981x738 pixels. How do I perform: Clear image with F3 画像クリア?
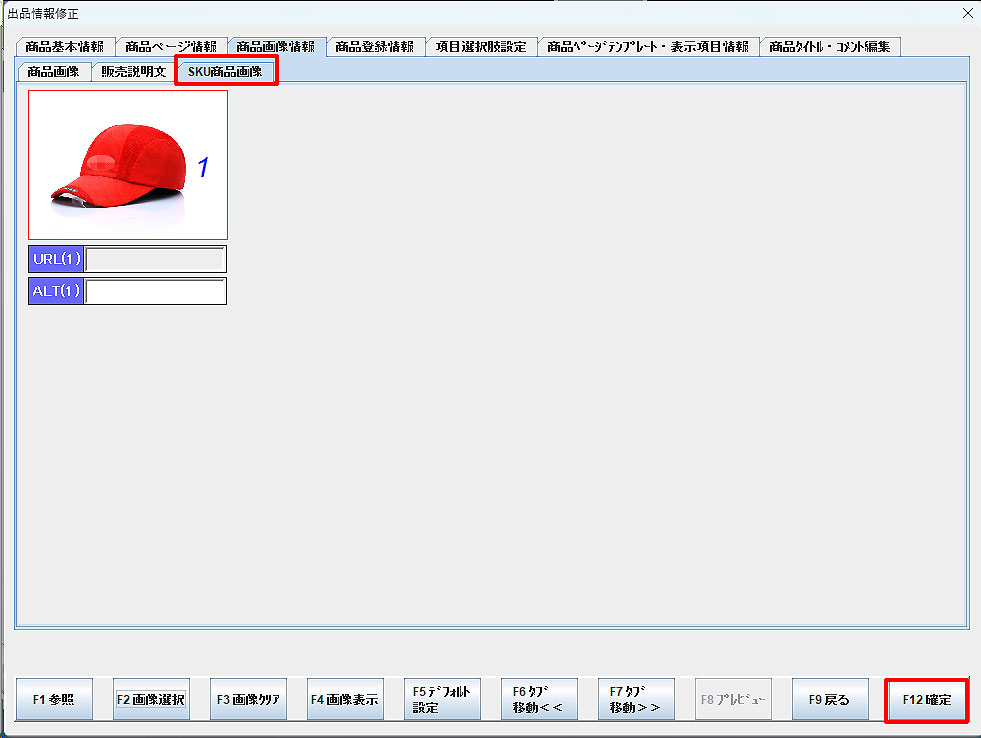(248, 699)
